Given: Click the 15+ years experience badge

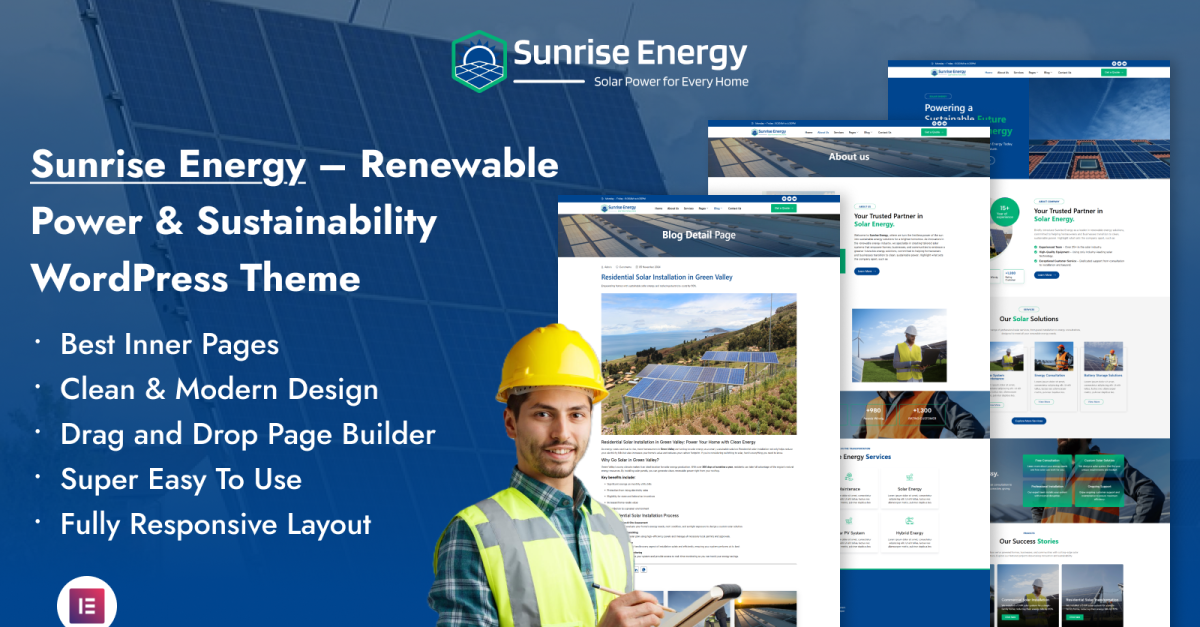Looking at the screenshot, I should pyautogui.click(x=1008, y=211).
